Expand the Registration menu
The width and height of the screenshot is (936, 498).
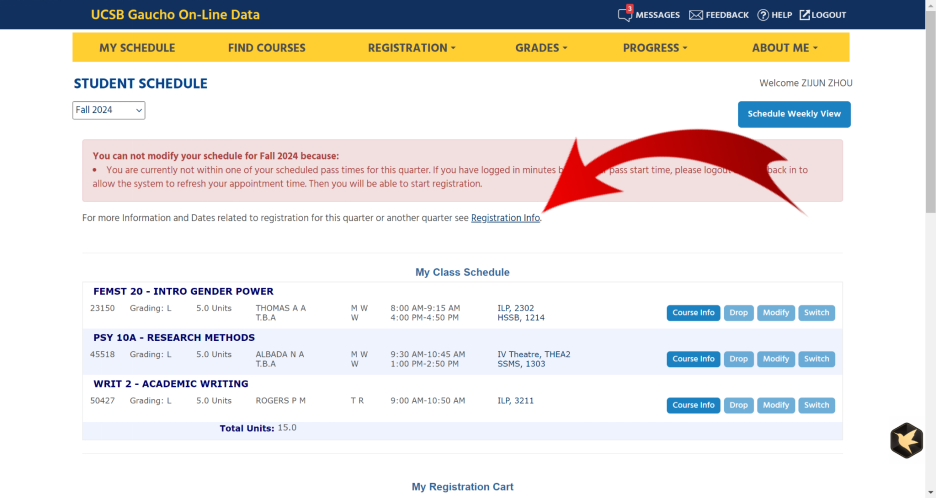411,48
